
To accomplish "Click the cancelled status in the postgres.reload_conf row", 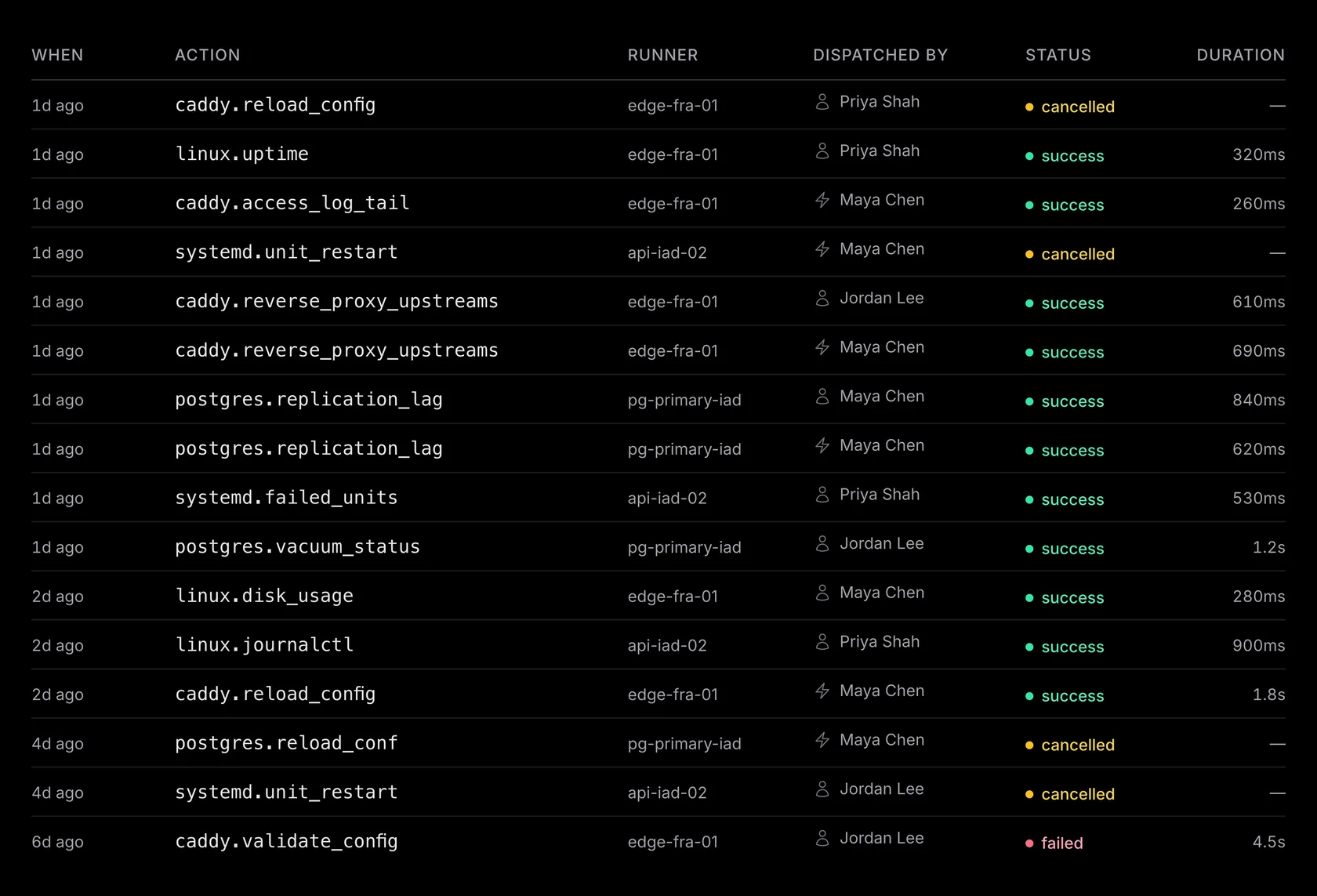I will click(1078, 745).
